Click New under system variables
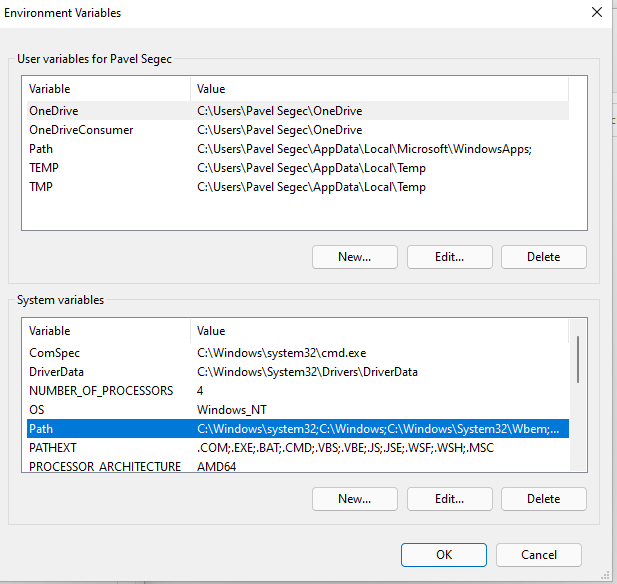The image size is (617, 584). tap(355, 499)
